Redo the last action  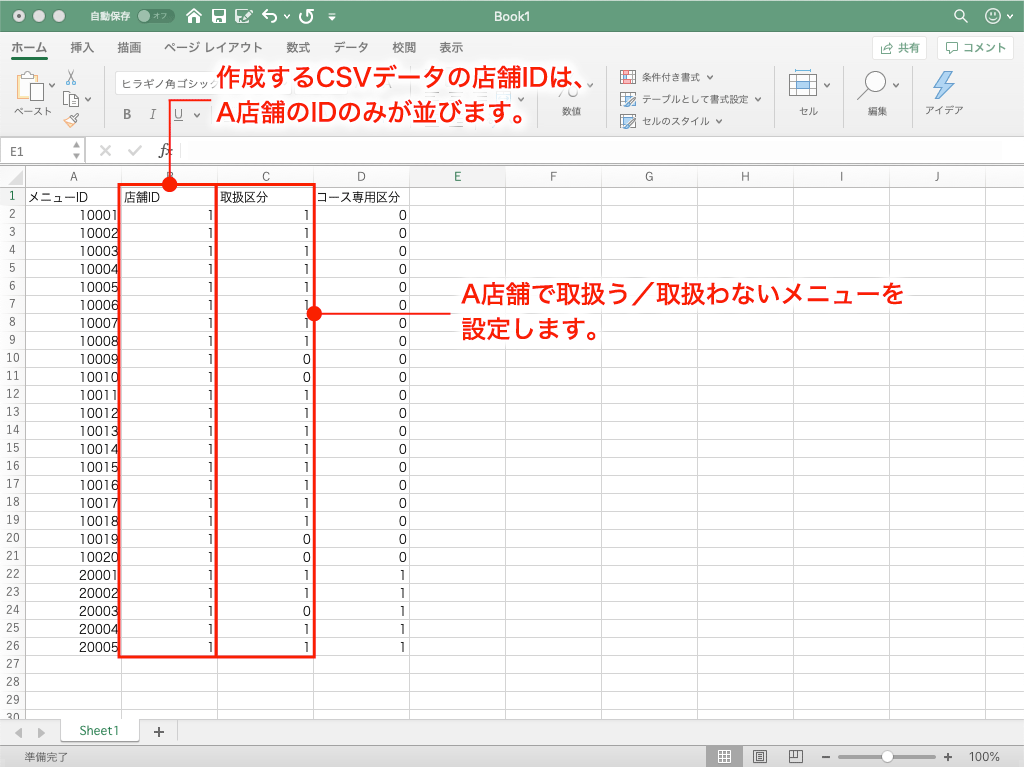306,16
